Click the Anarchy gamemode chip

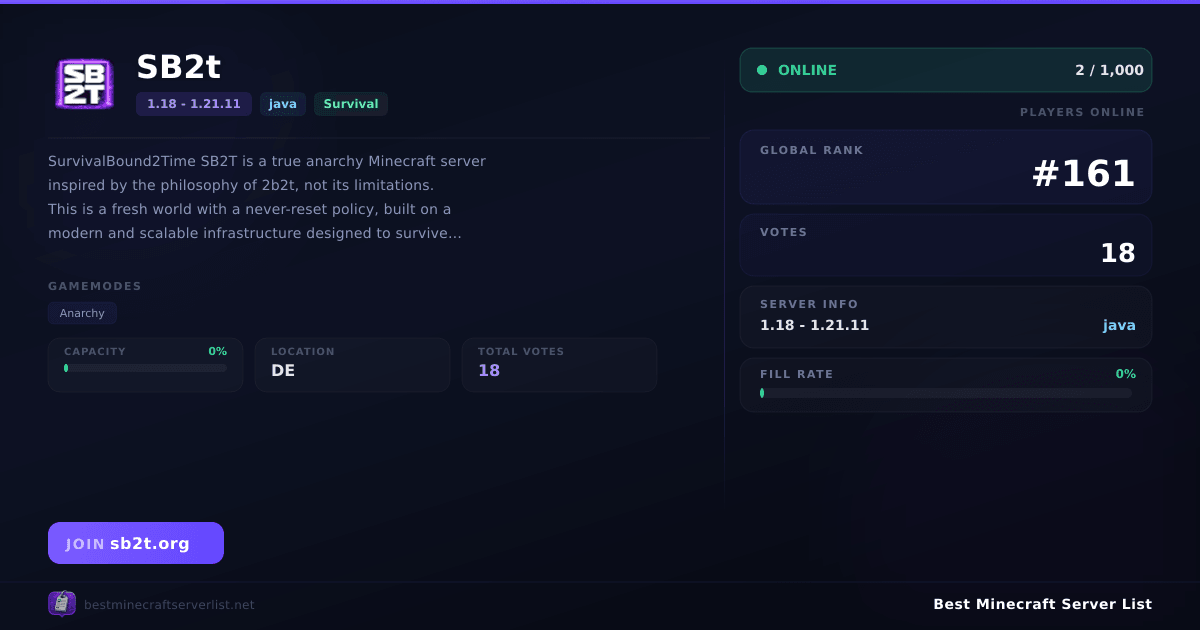[x=82, y=313]
